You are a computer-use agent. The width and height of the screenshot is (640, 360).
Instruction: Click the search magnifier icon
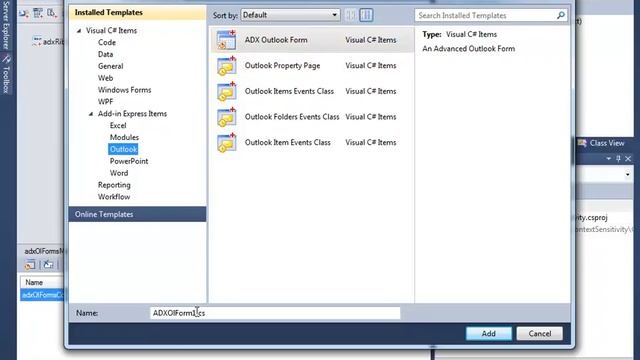pyautogui.click(x=561, y=16)
